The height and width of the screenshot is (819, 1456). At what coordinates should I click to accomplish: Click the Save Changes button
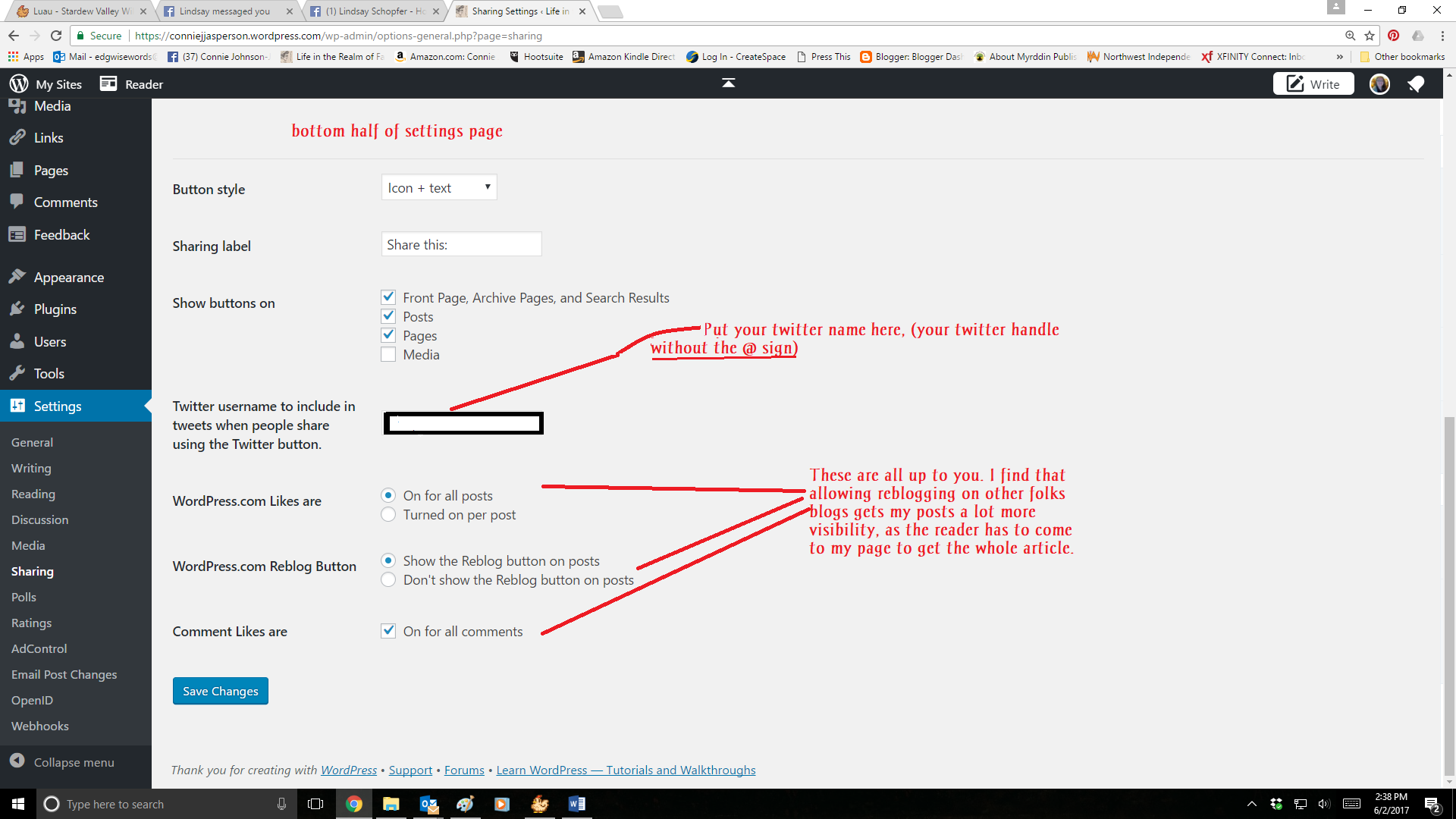(x=220, y=691)
